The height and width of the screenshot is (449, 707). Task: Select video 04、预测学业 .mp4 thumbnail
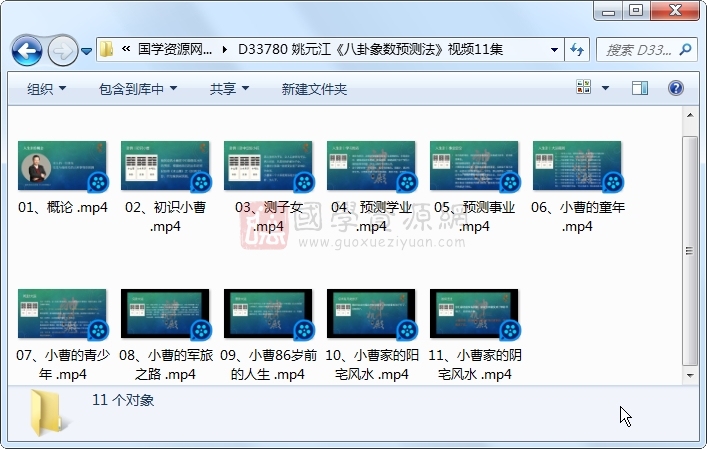point(371,165)
